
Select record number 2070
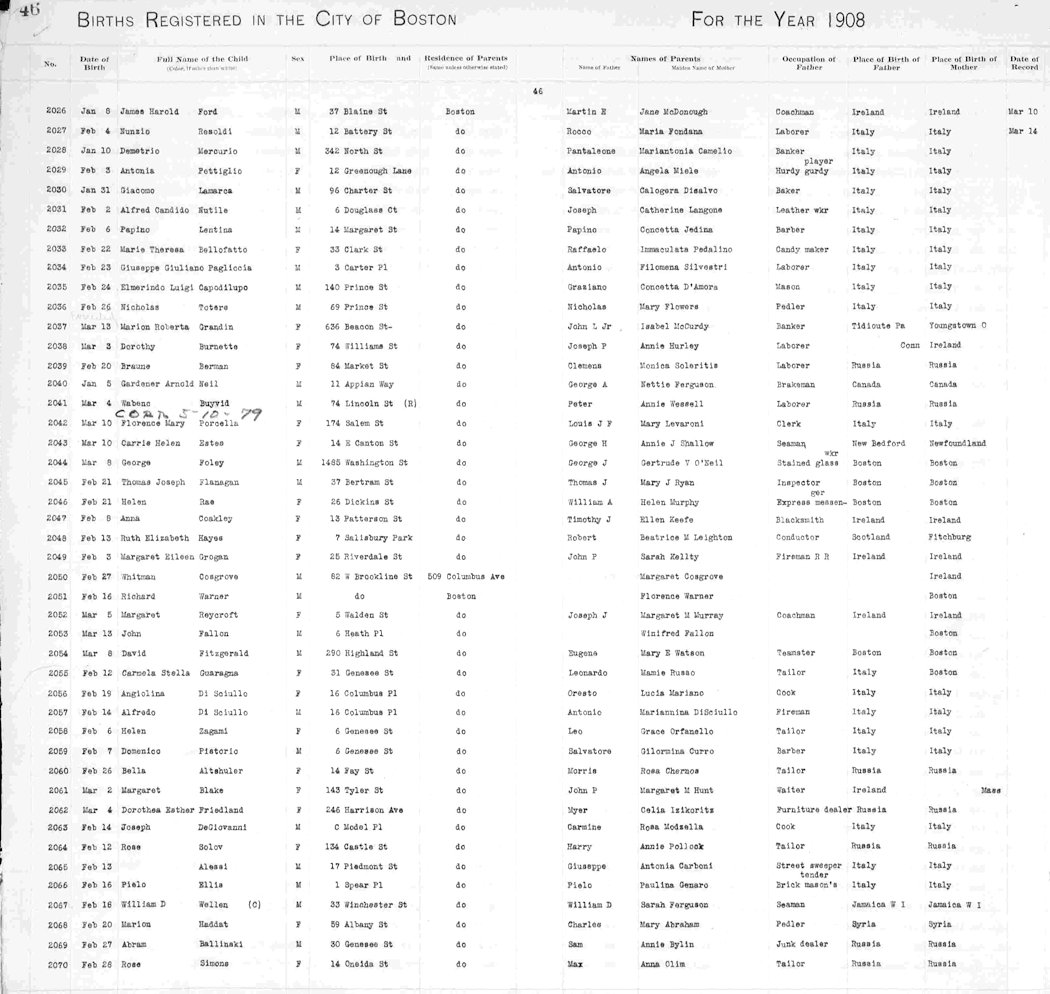click(x=58, y=964)
